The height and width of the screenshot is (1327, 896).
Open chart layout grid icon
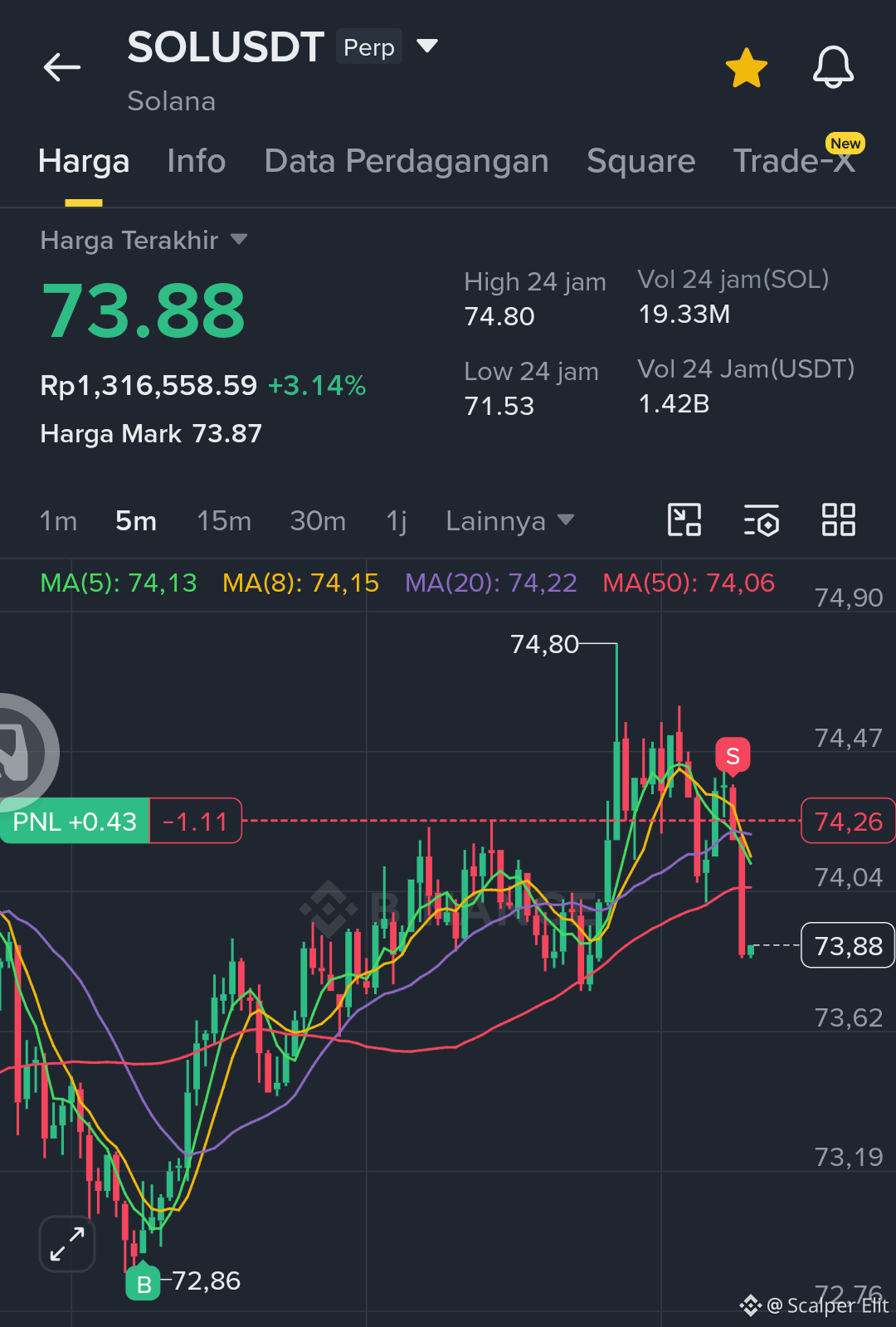838,520
